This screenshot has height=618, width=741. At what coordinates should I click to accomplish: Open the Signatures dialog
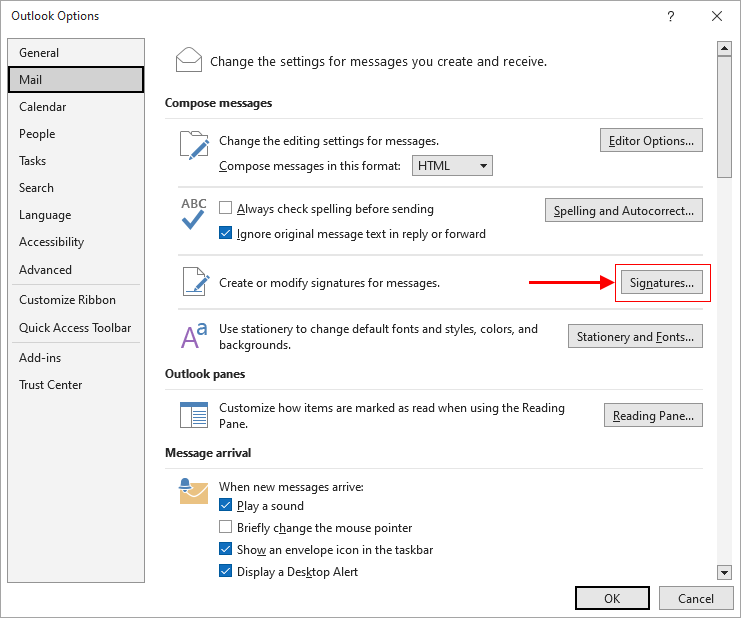coord(661,283)
